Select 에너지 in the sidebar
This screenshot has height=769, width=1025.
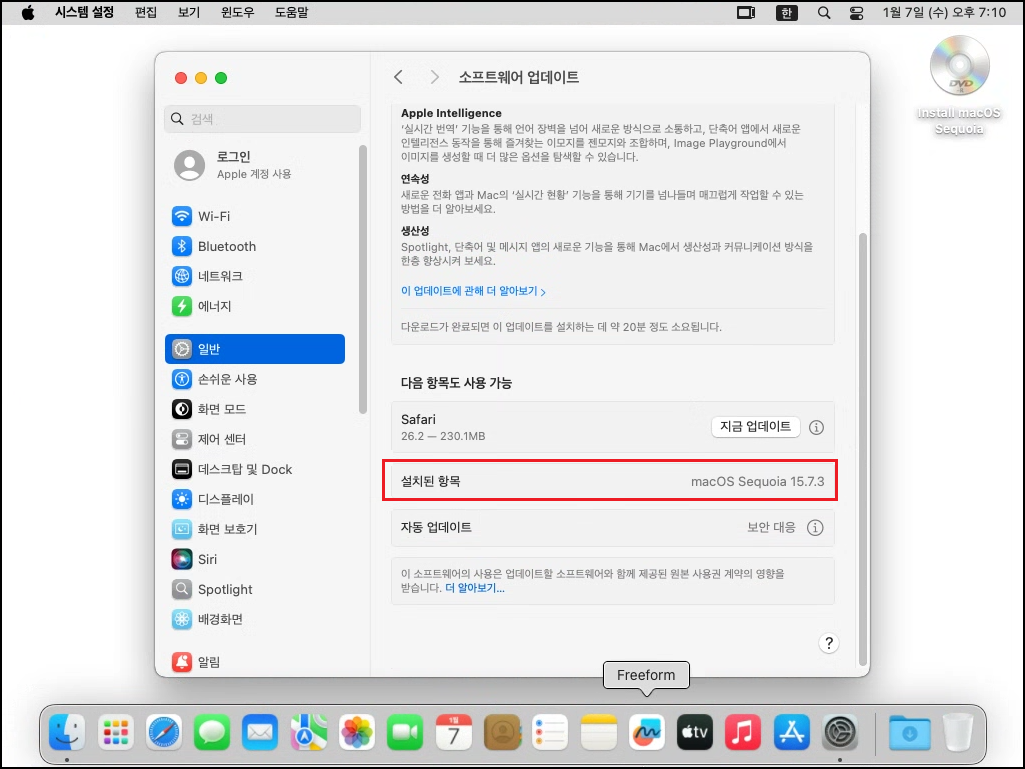[x=255, y=306]
